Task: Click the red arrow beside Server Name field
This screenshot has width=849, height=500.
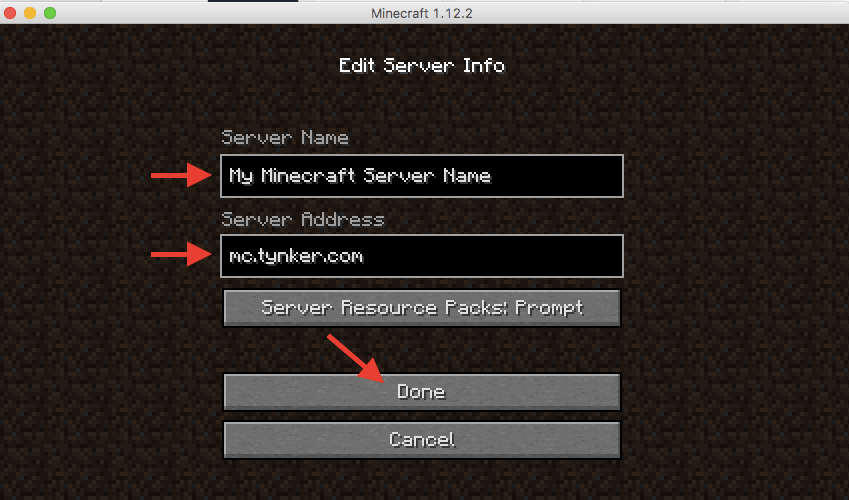Action: pos(181,175)
